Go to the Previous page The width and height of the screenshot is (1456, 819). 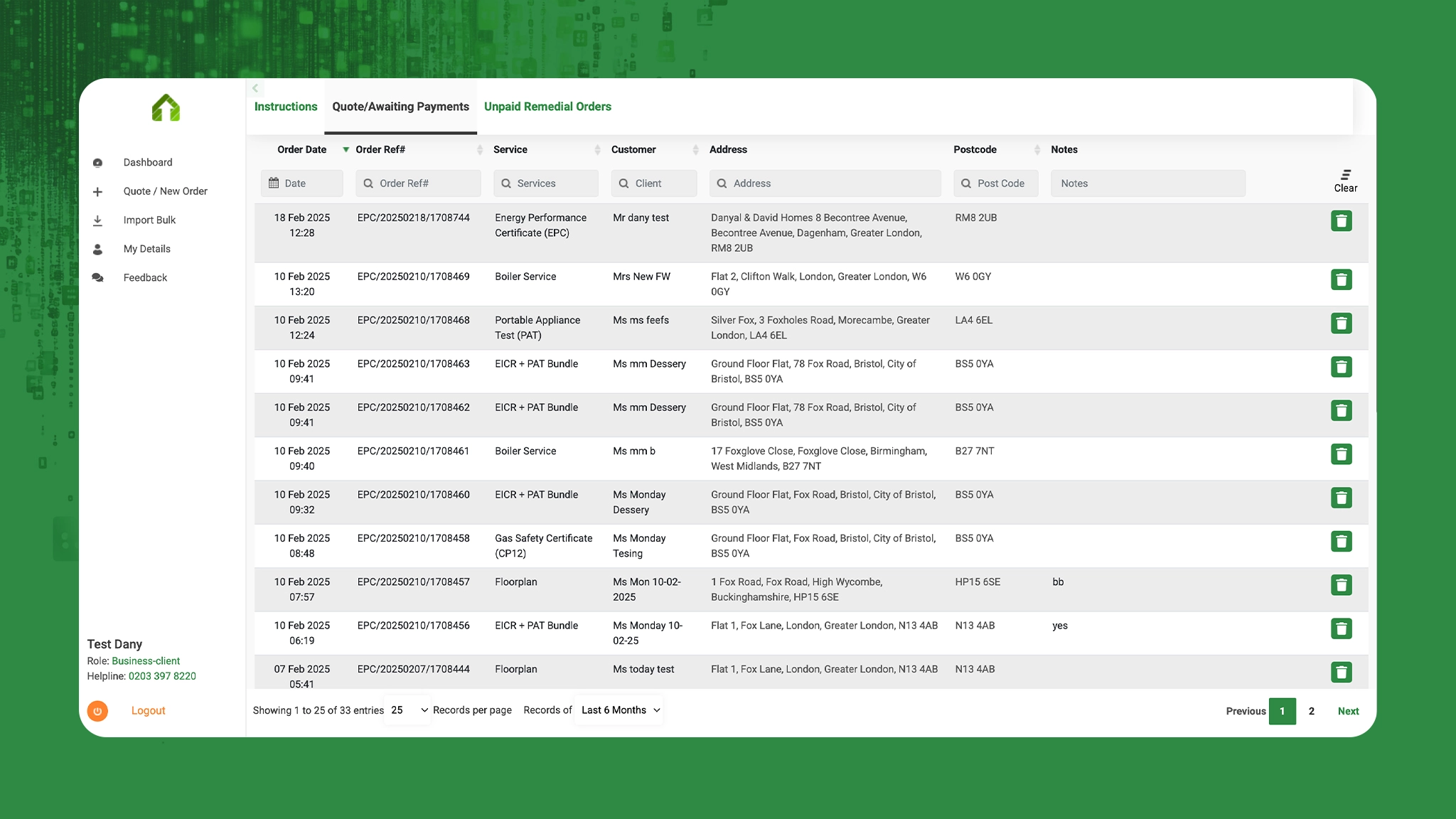point(1246,711)
